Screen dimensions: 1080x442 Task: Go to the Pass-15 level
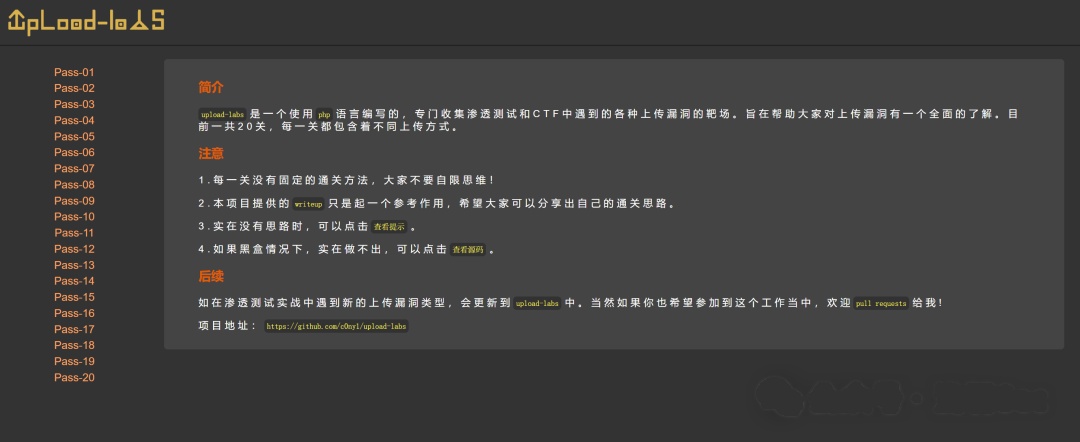74,297
